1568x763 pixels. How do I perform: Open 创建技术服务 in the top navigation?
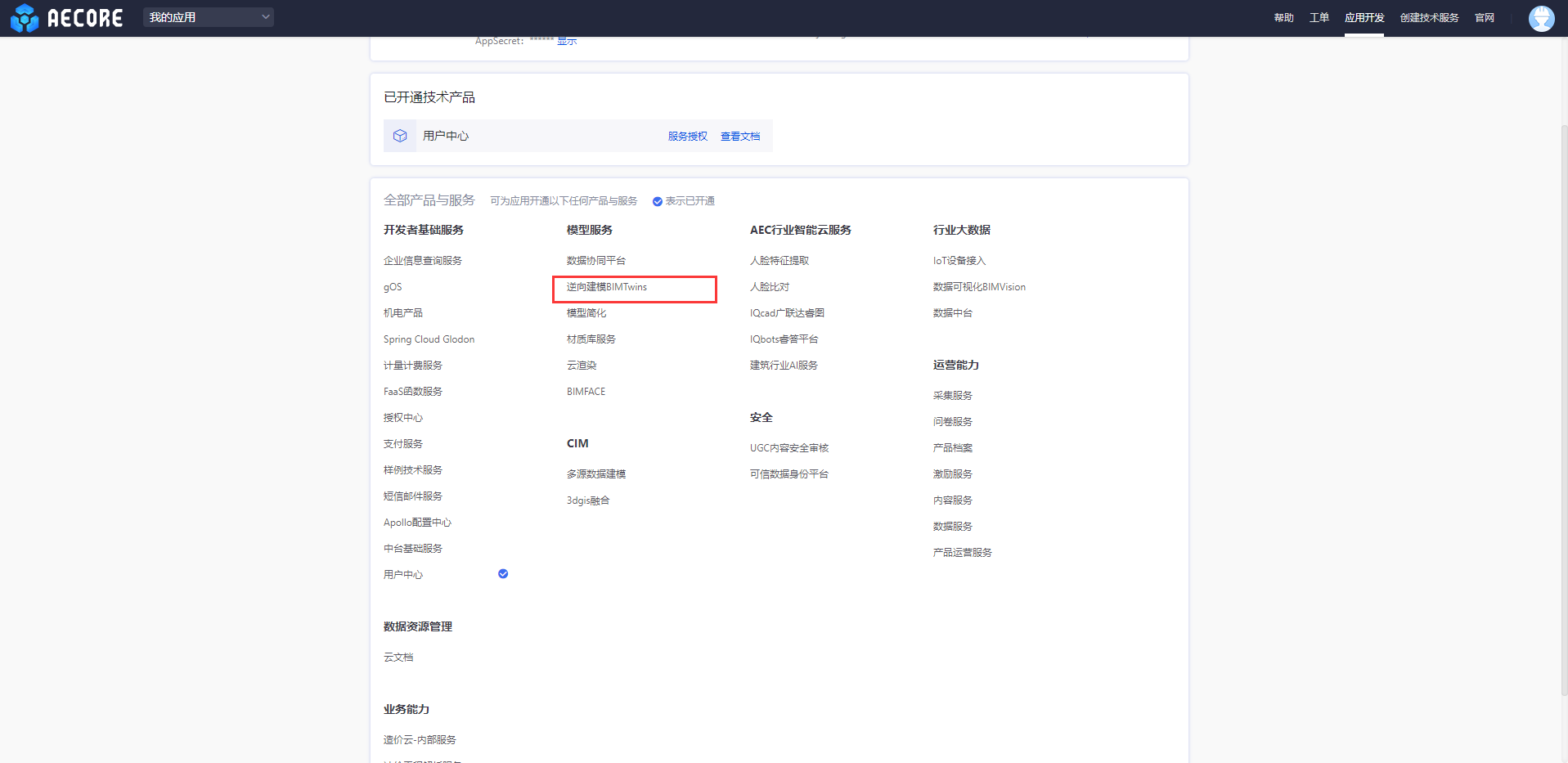point(1429,18)
